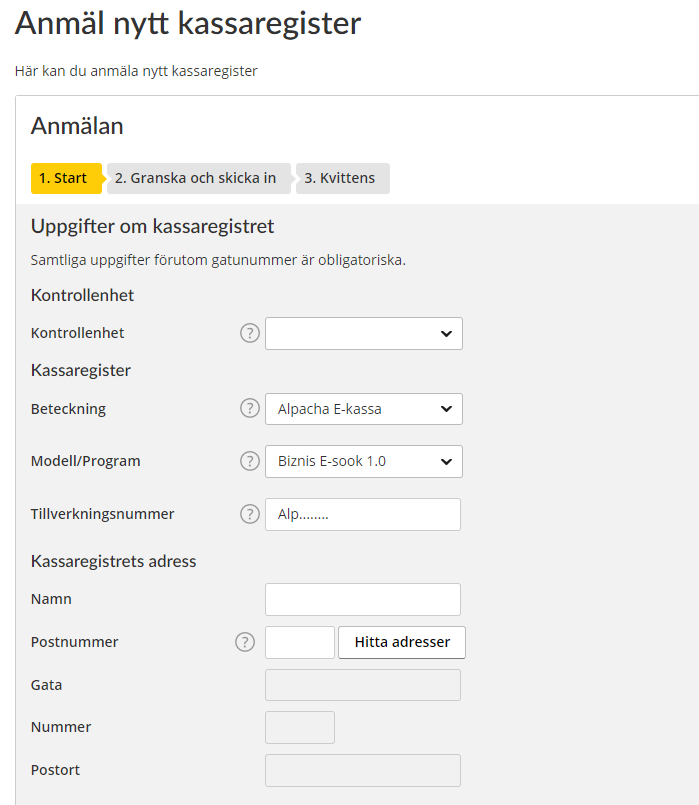The width and height of the screenshot is (699, 805).
Task: Go to 2. Granska och skicka in step
Action: tap(199, 178)
